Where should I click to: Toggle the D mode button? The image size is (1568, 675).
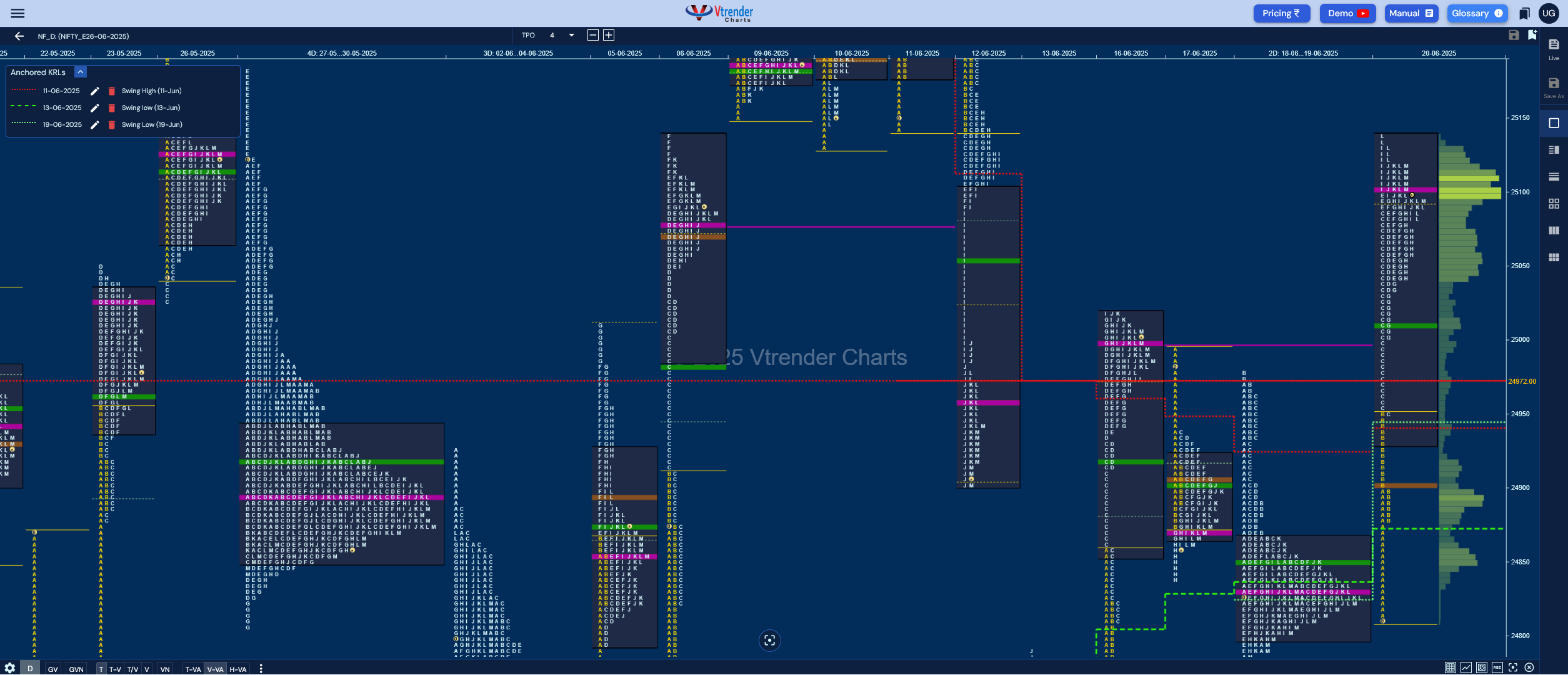(x=30, y=668)
